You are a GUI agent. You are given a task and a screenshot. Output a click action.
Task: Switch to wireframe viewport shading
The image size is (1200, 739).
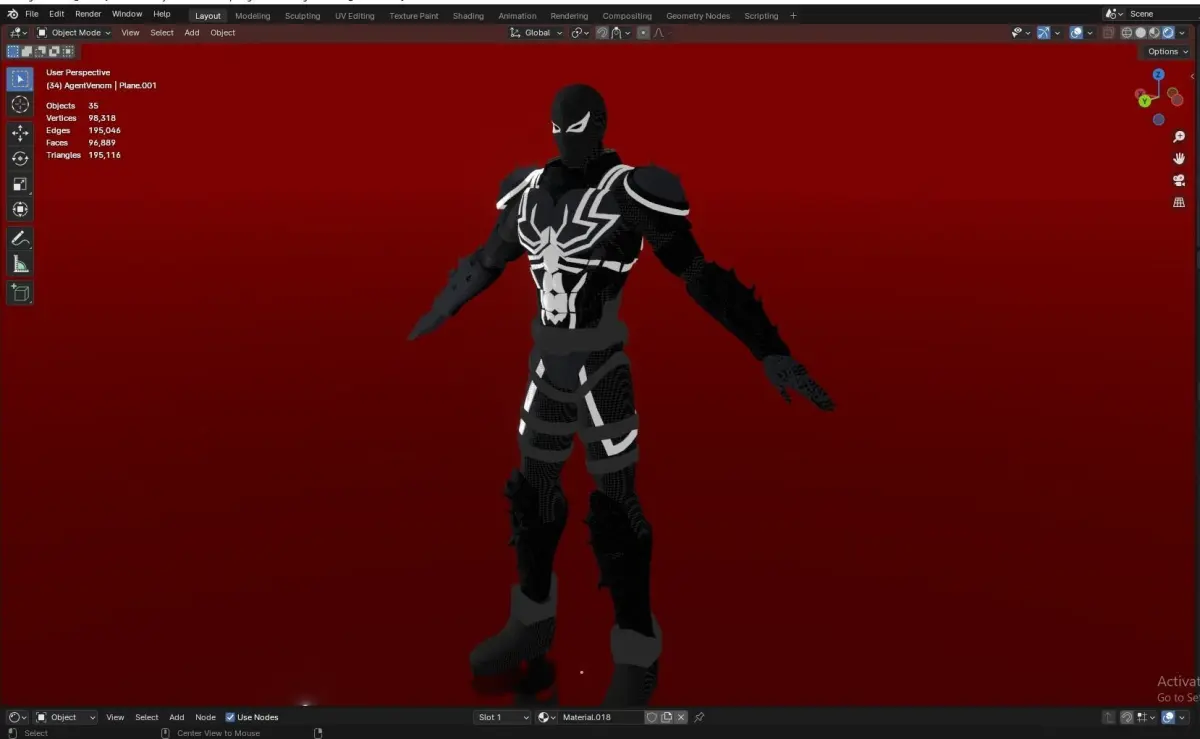[1127, 33]
